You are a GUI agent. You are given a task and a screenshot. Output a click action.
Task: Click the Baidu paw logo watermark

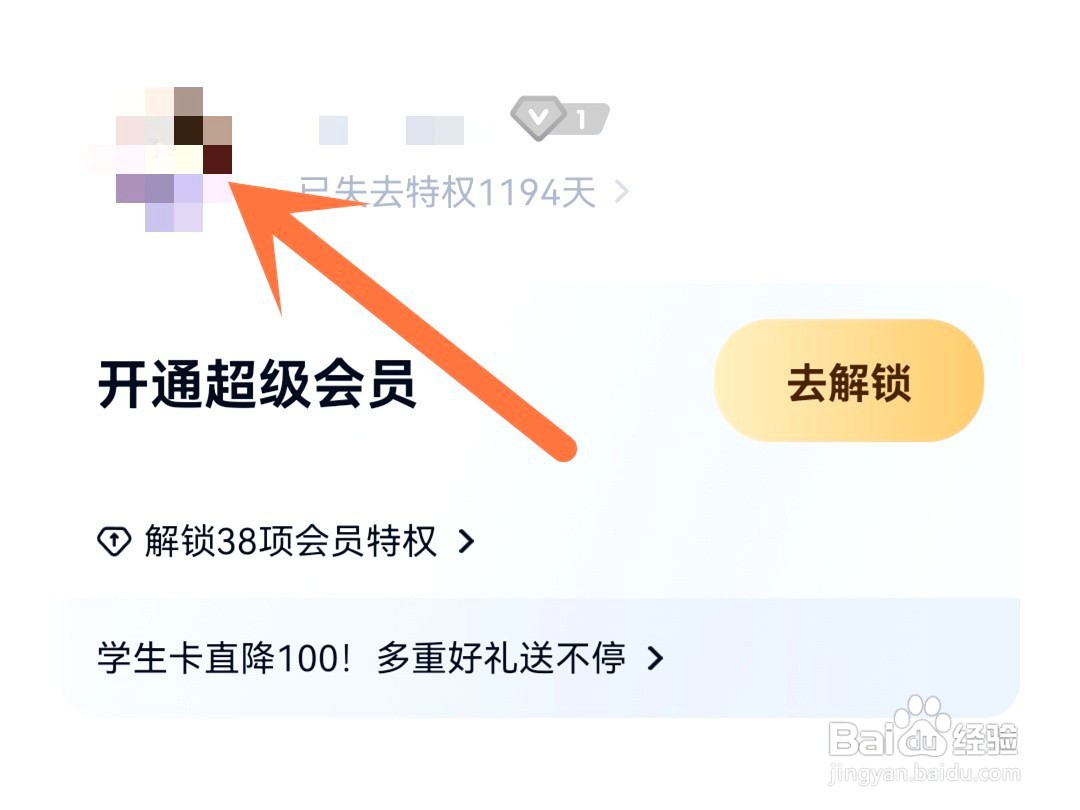(922, 723)
